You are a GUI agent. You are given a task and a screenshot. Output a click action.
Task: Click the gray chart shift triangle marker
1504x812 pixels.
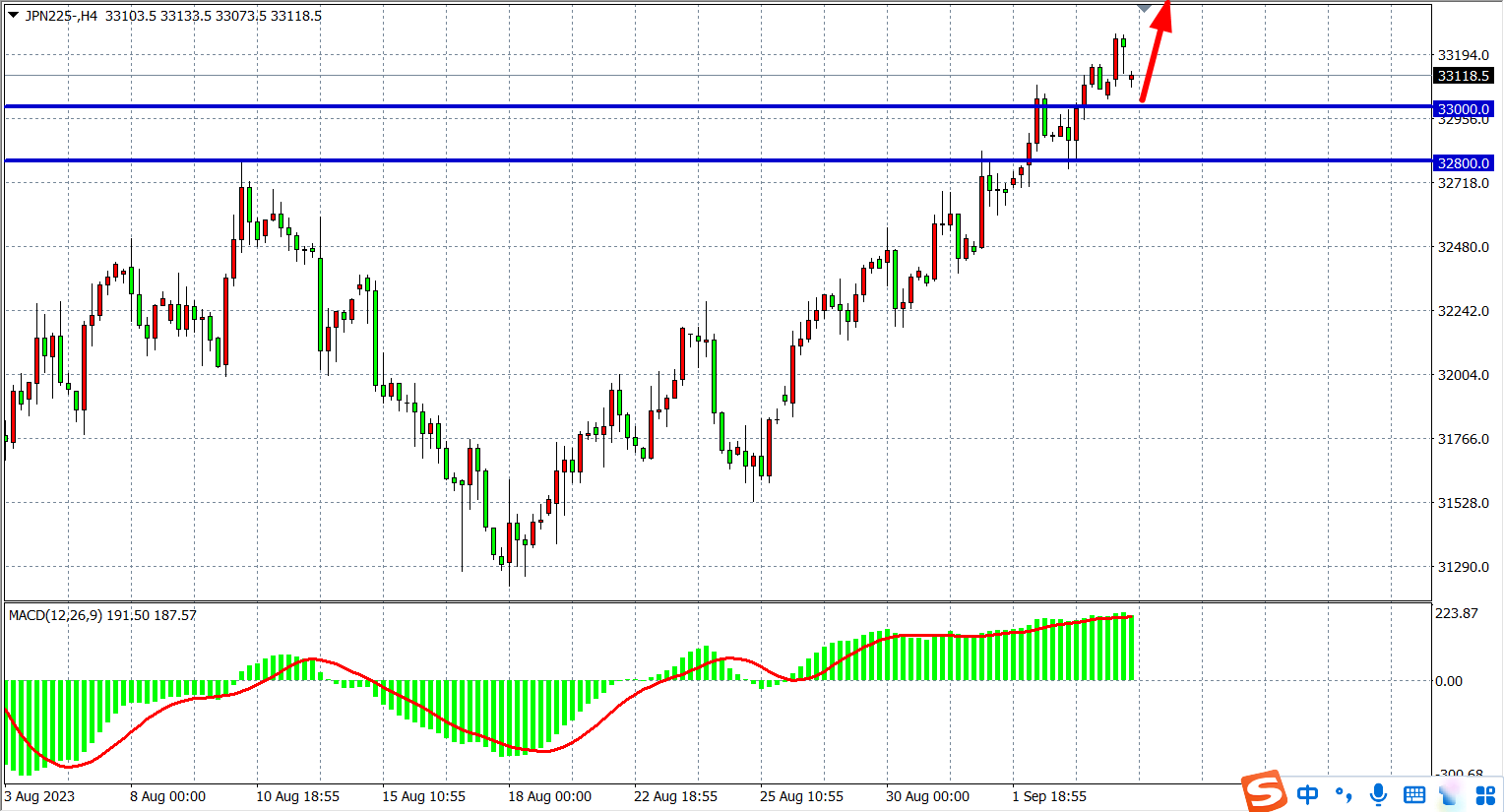pyautogui.click(x=1144, y=8)
